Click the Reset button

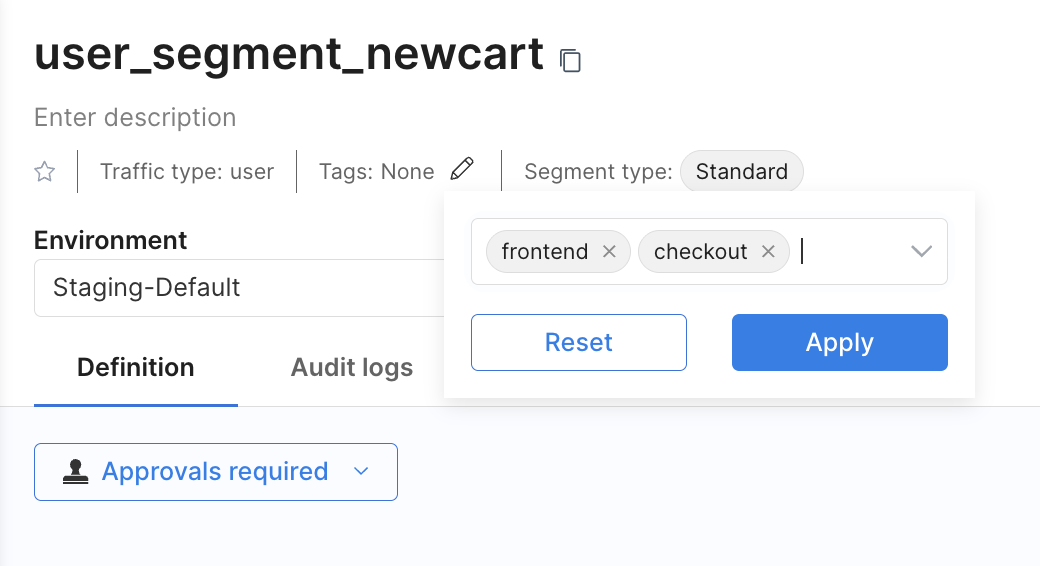coord(578,343)
